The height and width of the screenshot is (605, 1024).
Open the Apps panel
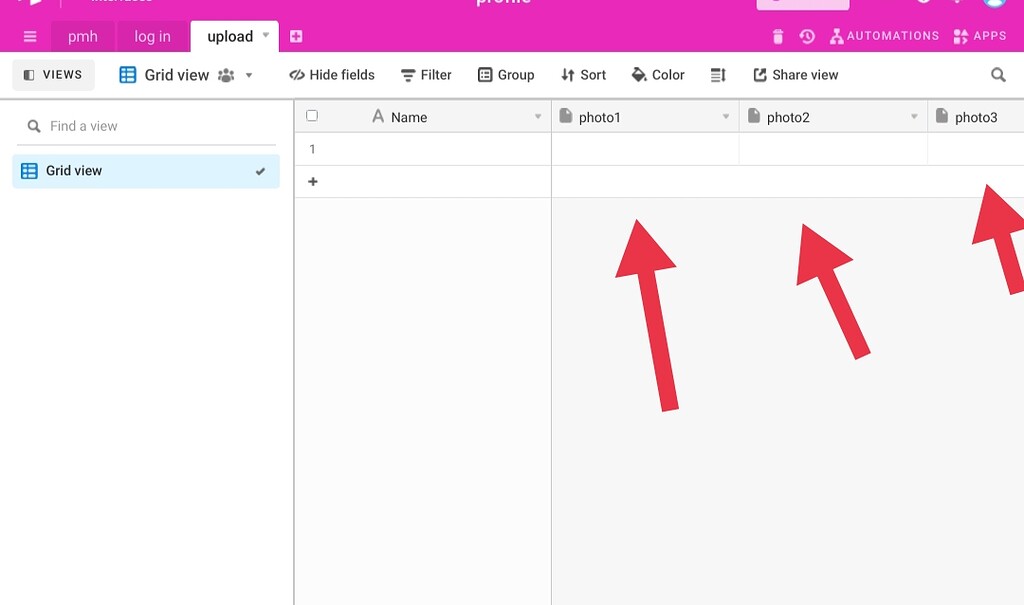[x=979, y=36]
